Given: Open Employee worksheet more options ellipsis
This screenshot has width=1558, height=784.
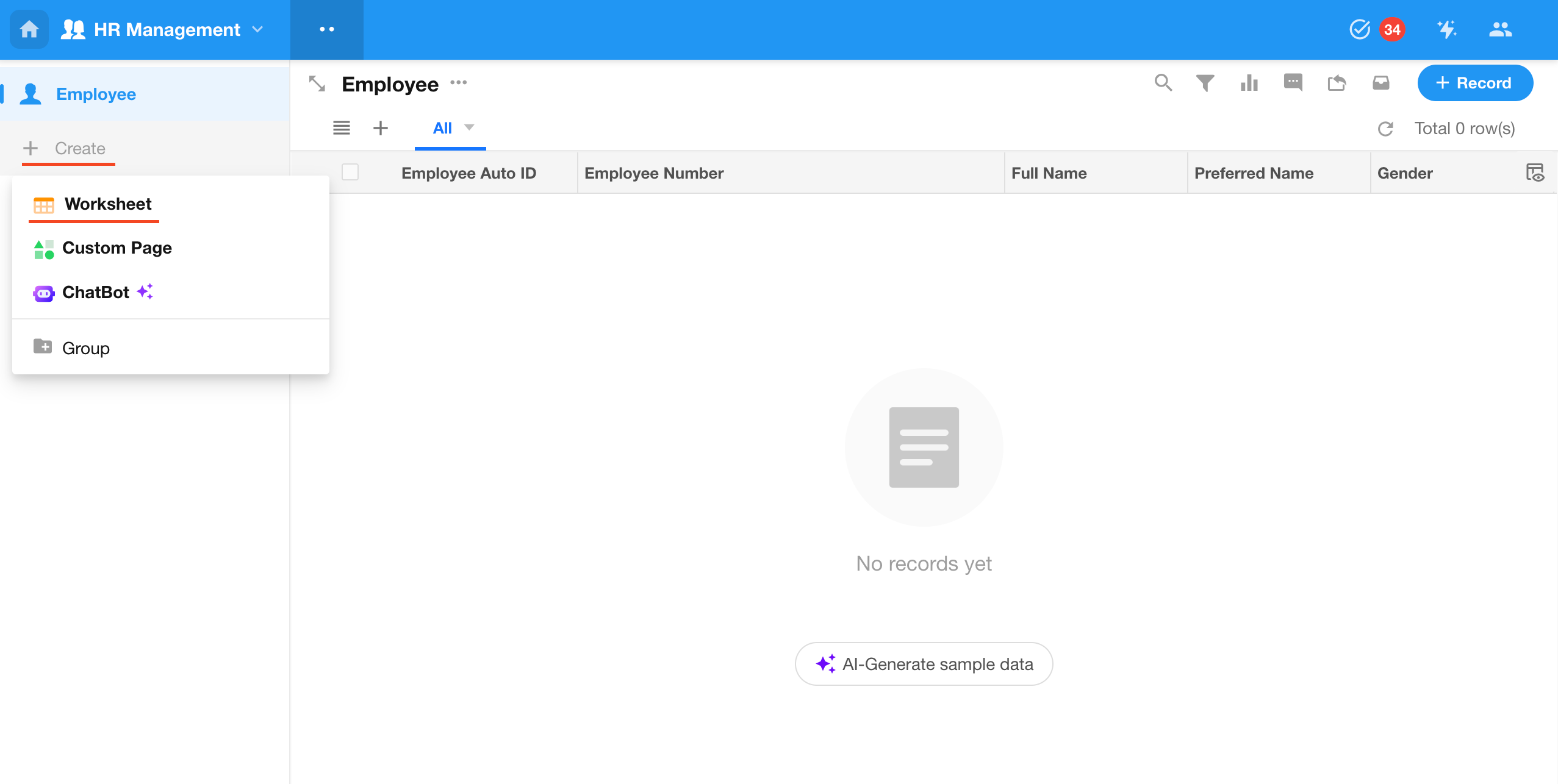Looking at the screenshot, I should [458, 83].
